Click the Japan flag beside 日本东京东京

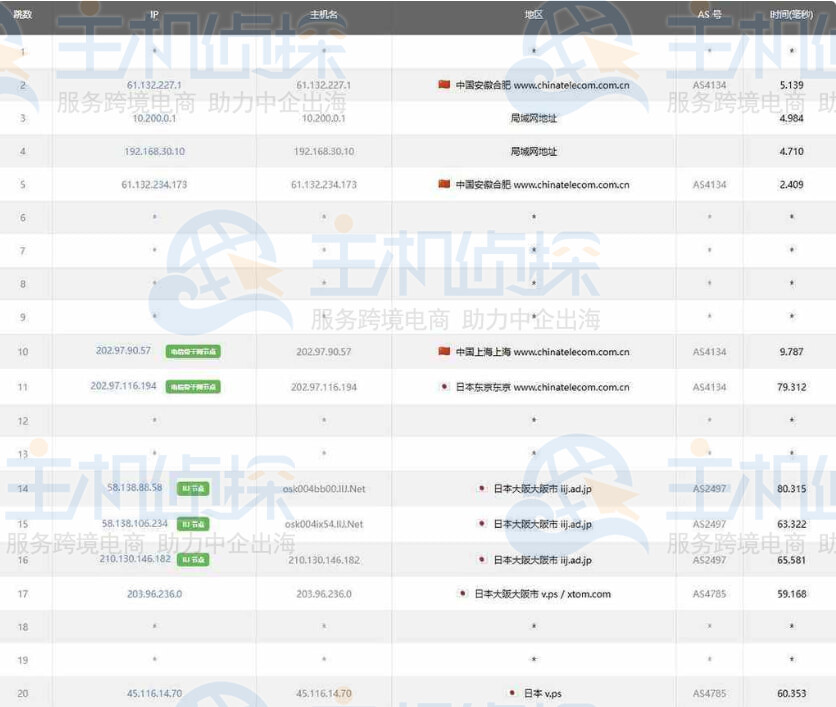[x=444, y=387]
